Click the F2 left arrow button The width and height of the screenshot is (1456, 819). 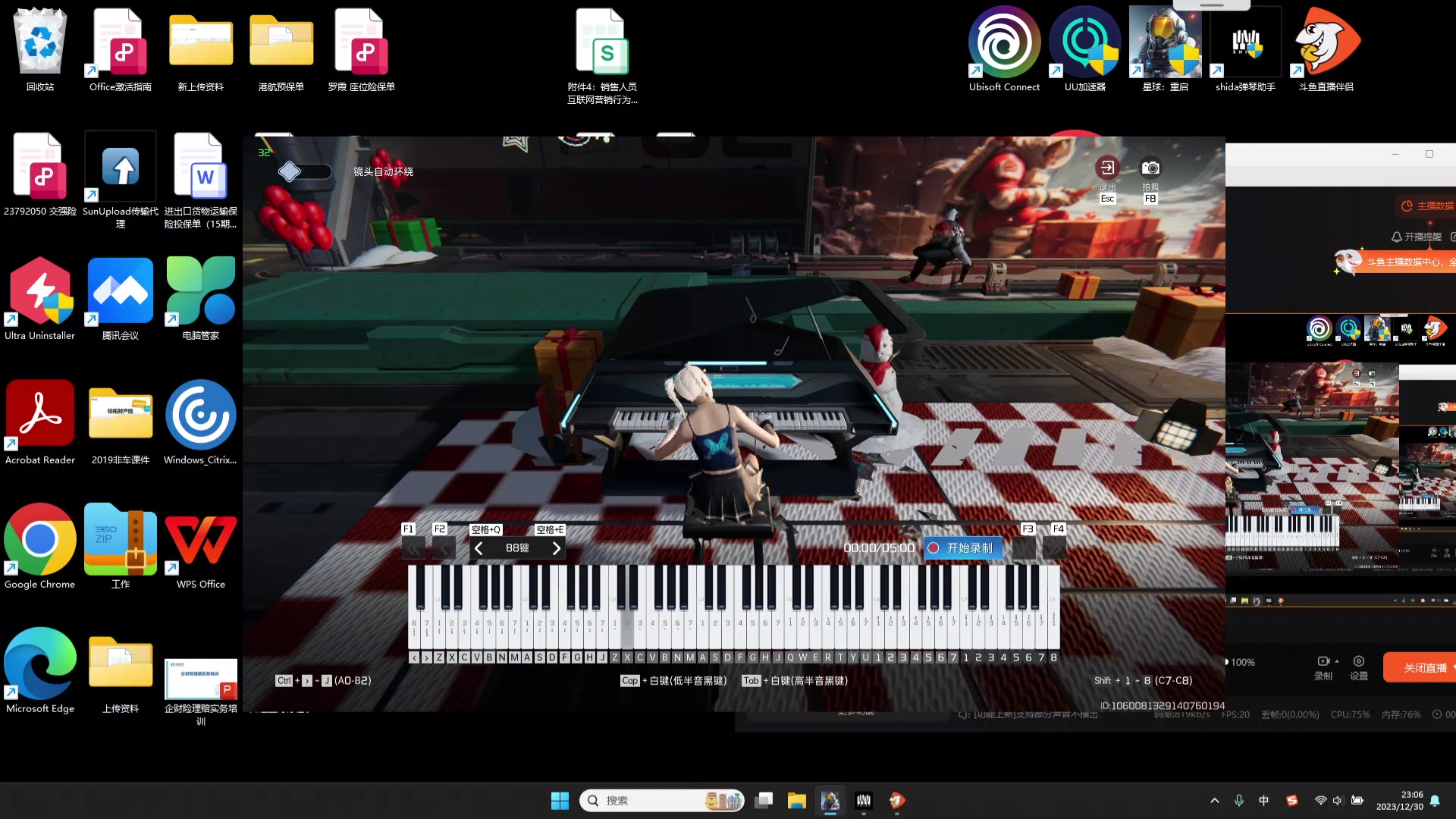444,548
